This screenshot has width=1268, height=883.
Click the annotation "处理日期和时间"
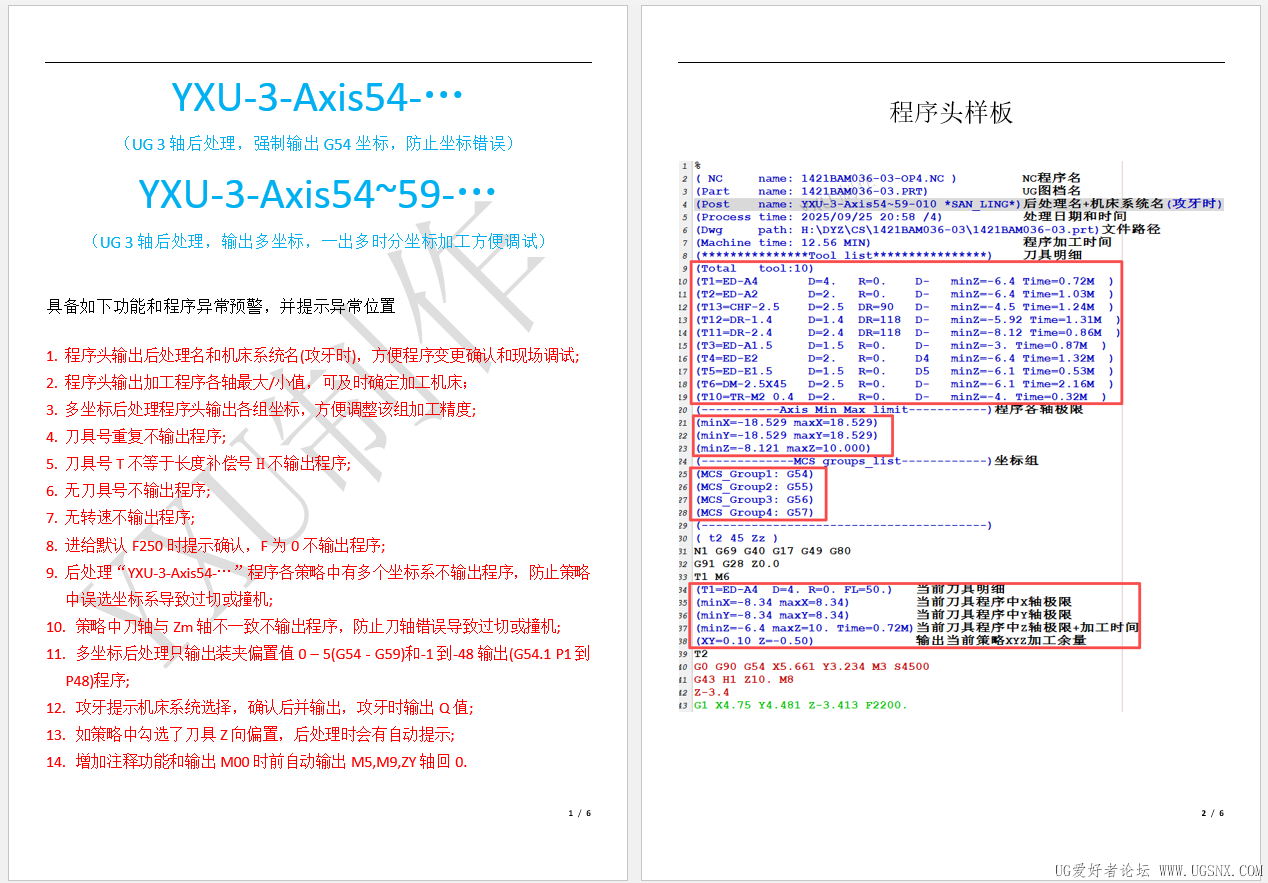tap(1074, 217)
